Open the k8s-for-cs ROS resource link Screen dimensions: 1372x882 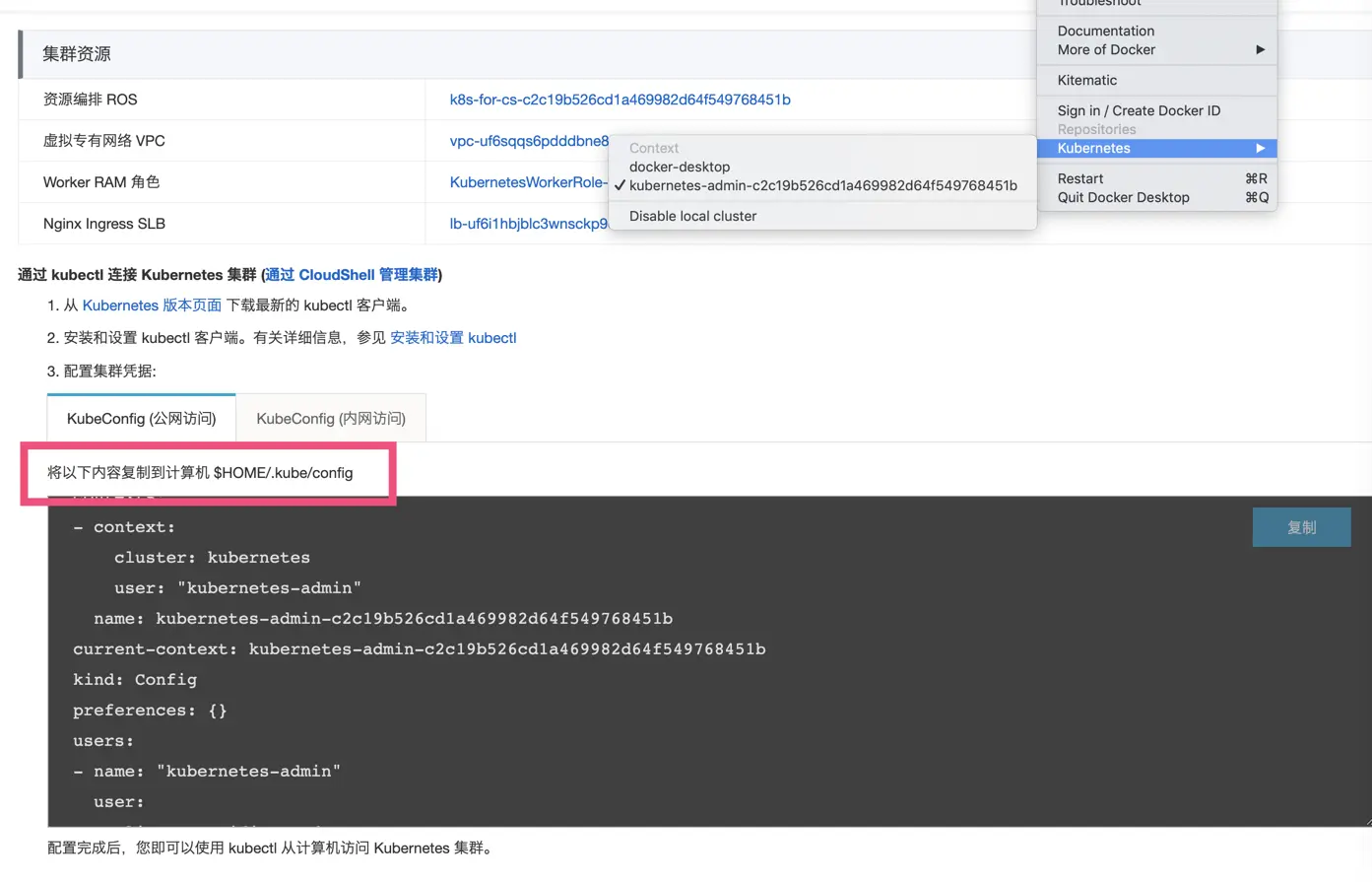pyautogui.click(x=620, y=100)
